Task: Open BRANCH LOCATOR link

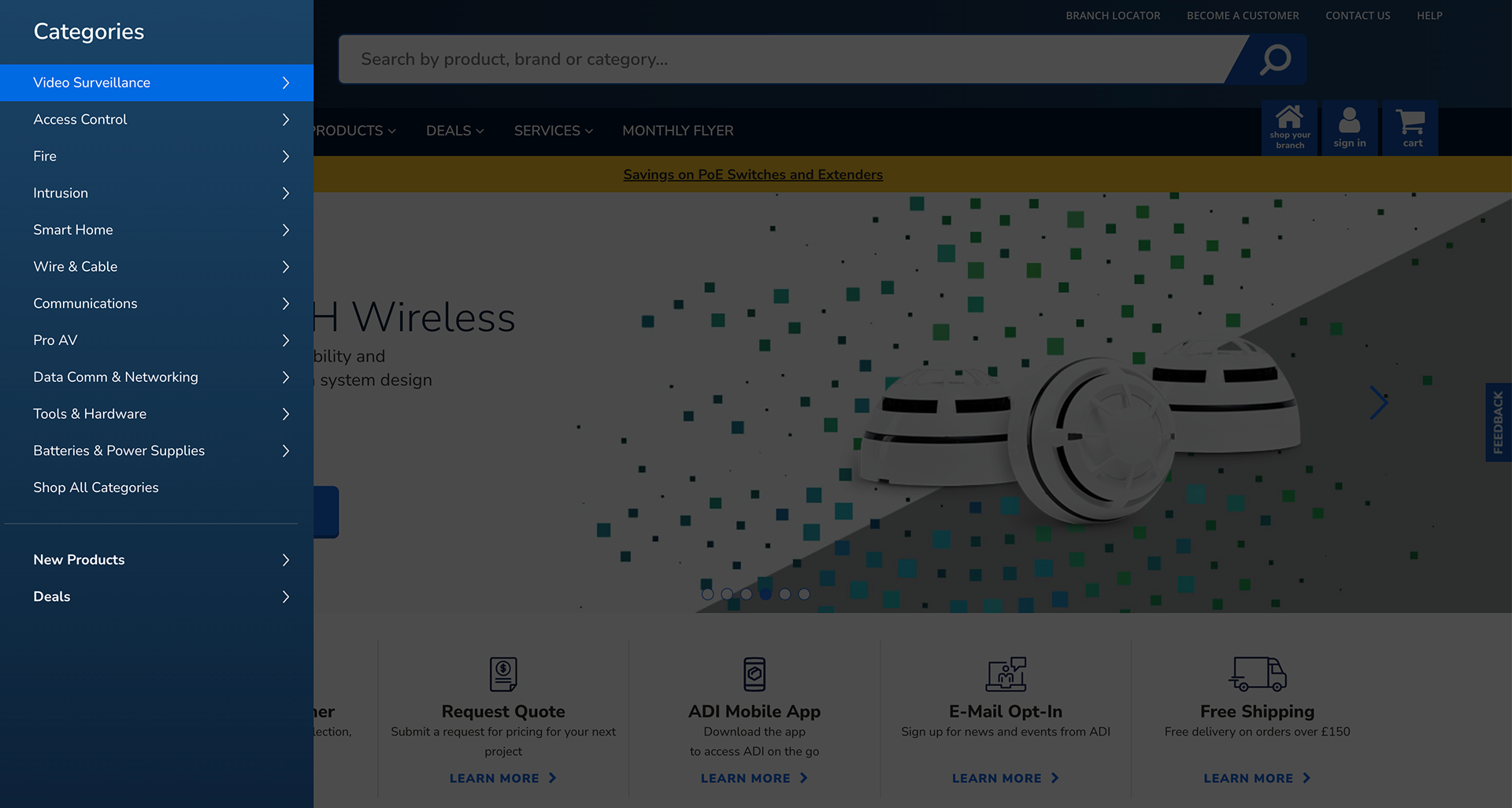Action: coord(1113,16)
